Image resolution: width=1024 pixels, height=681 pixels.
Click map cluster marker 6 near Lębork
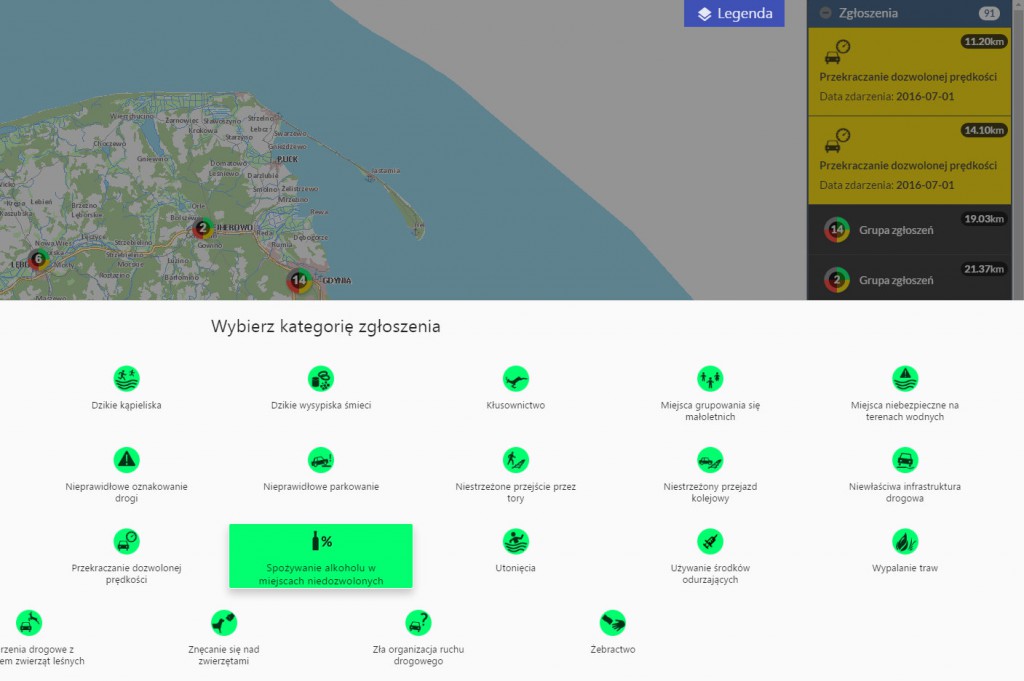pyautogui.click(x=38, y=260)
